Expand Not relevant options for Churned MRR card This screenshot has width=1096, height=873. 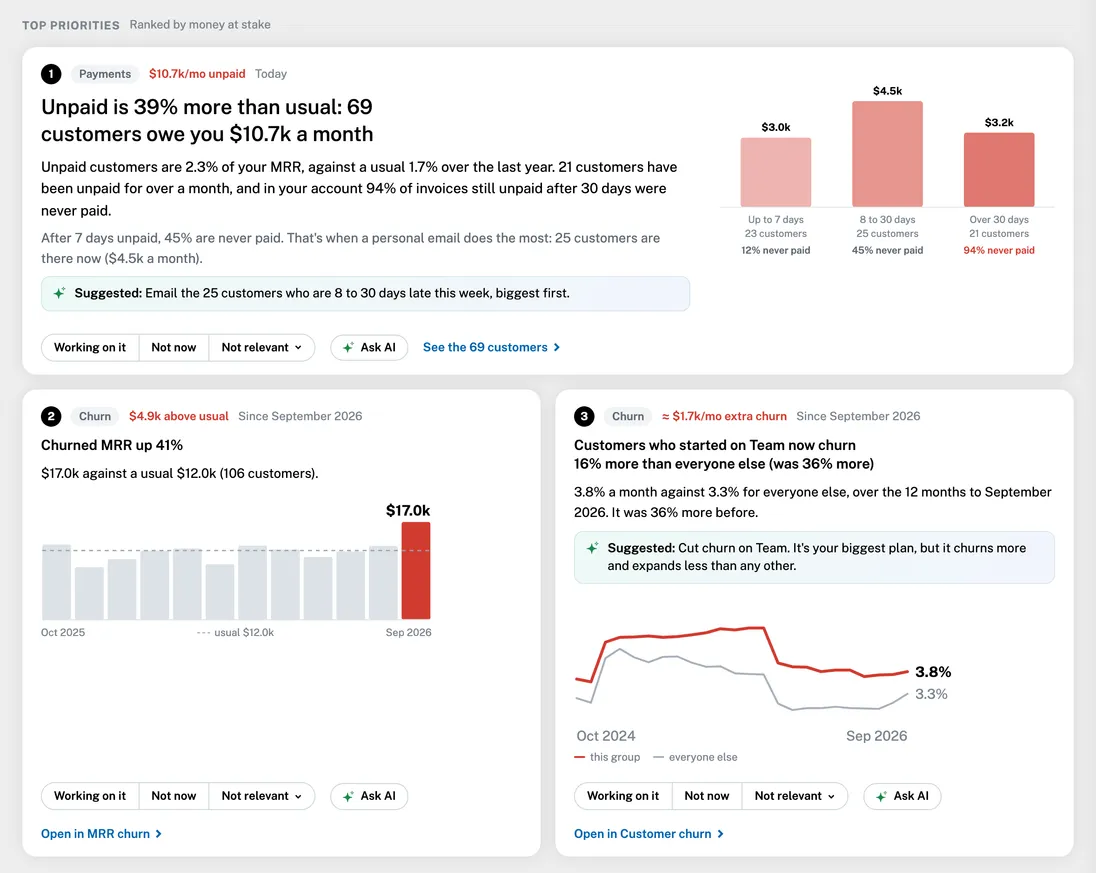pos(261,796)
